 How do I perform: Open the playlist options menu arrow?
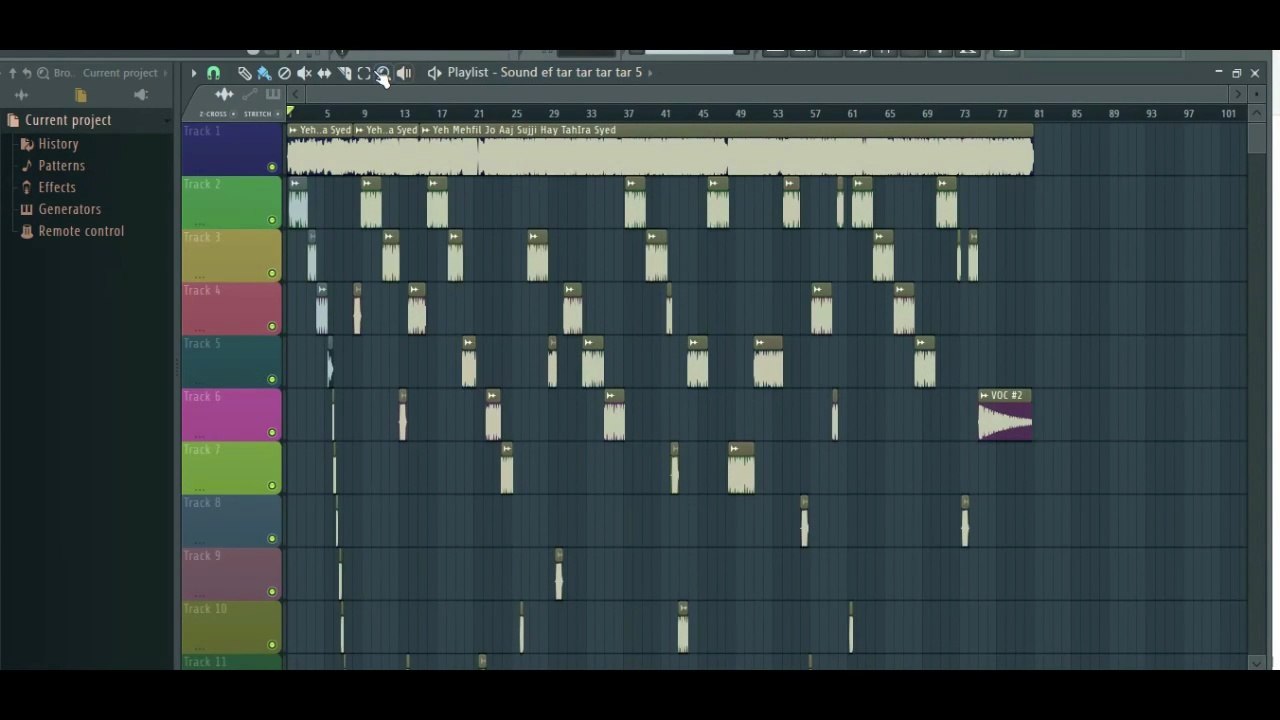pyautogui.click(x=193, y=73)
